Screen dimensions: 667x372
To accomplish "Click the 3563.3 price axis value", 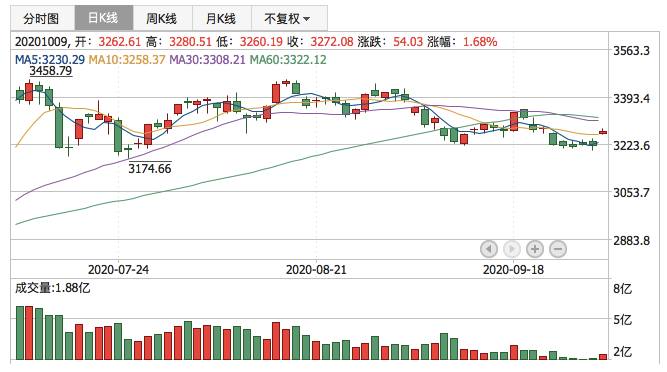I will pos(631,51).
